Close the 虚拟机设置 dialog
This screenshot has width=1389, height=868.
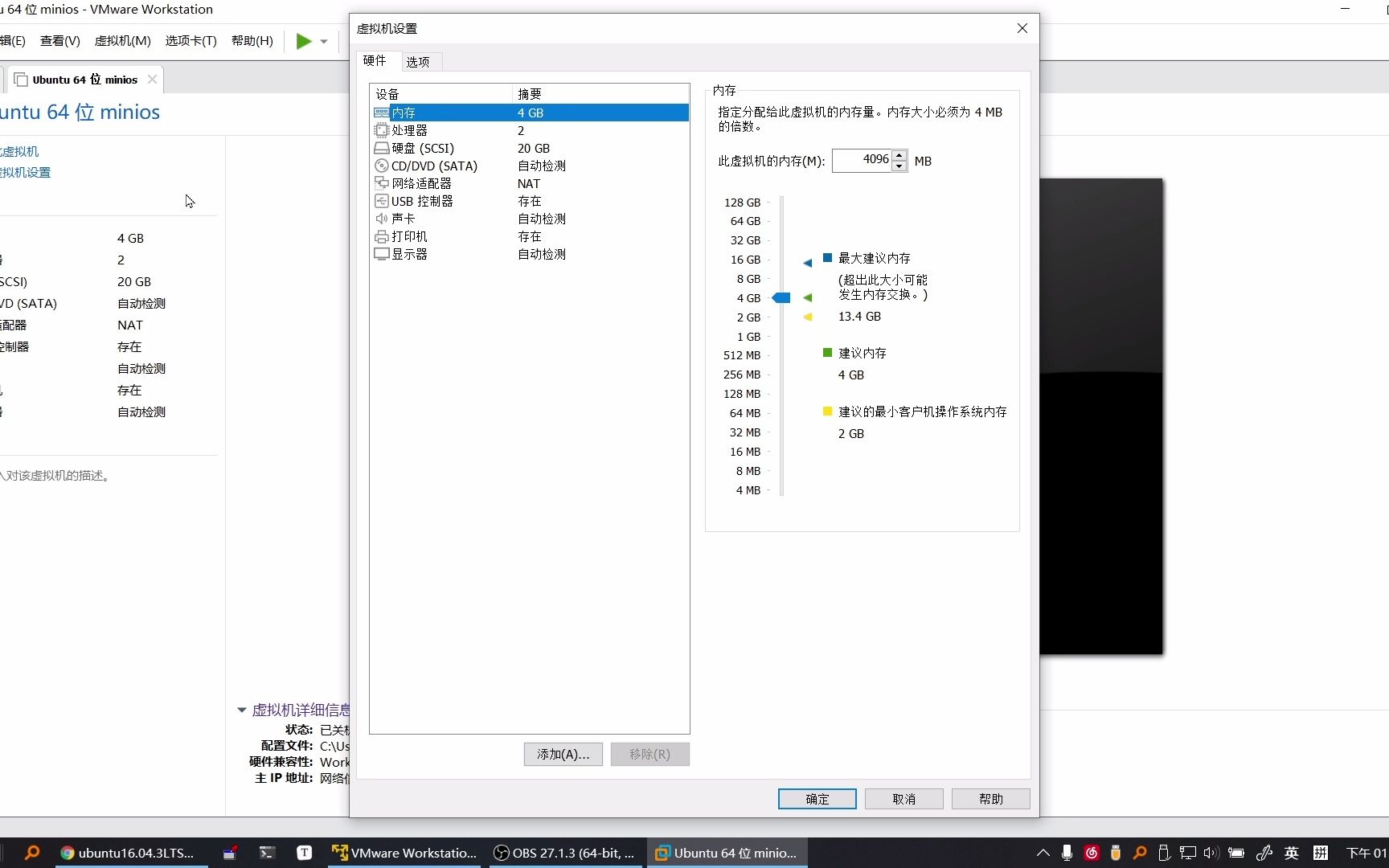coord(1022,28)
